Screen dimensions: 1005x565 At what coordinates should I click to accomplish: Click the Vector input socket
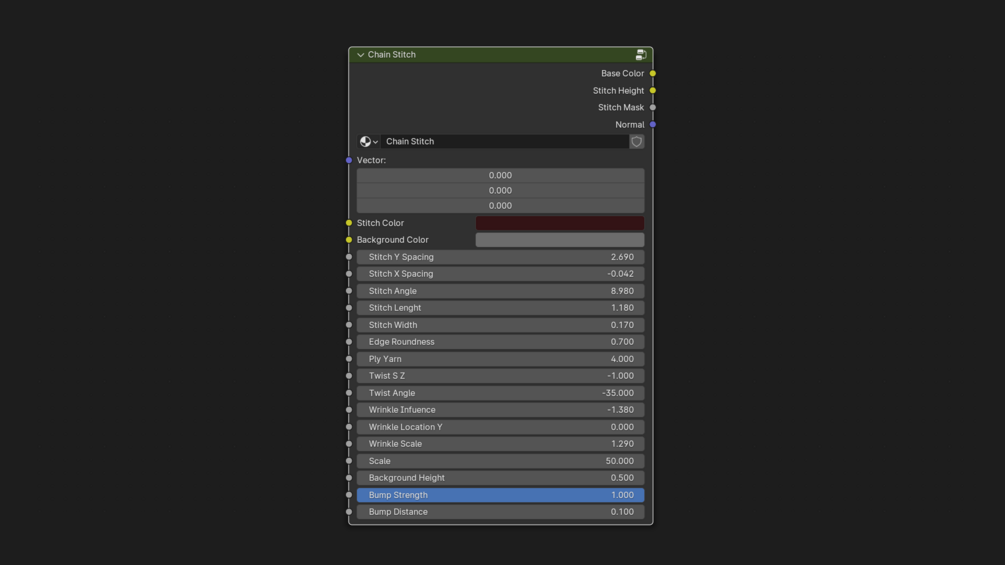coord(349,160)
